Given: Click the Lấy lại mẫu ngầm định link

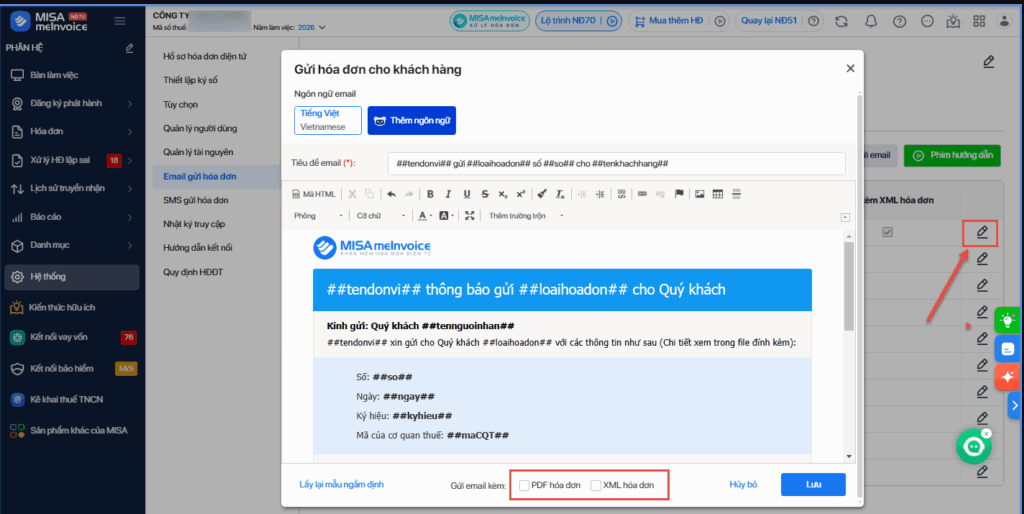Looking at the screenshot, I should coord(341,484).
